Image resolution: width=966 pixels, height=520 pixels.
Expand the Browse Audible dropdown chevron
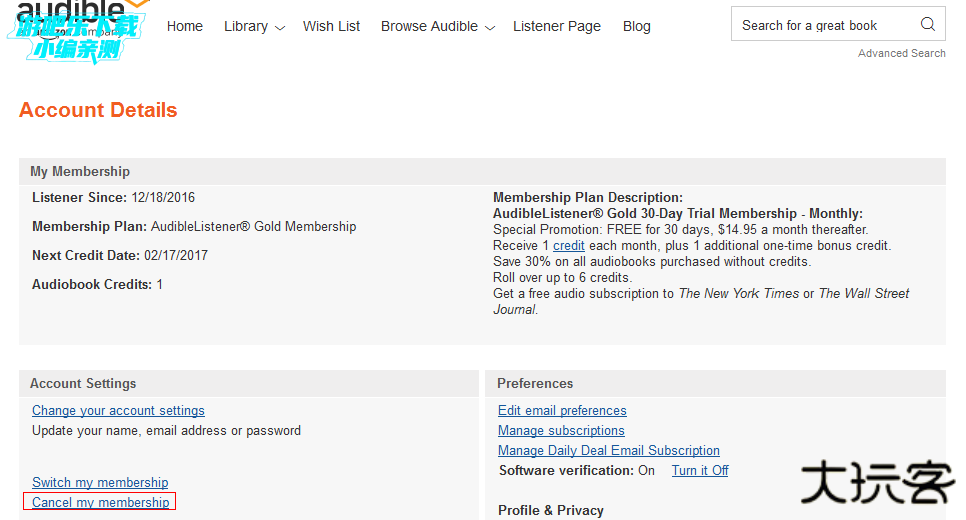click(x=489, y=28)
